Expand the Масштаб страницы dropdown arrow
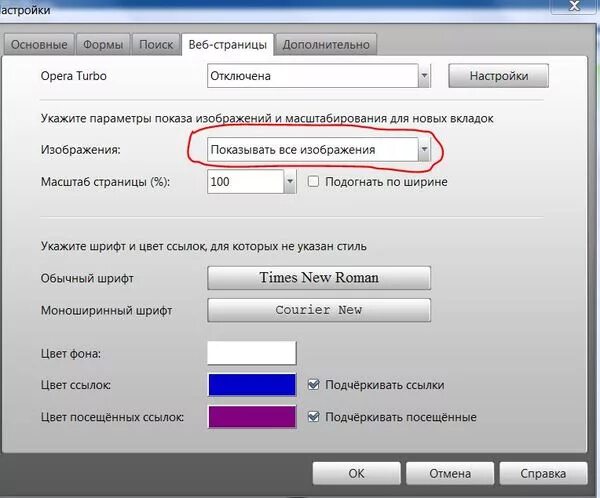The width and height of the screenshot is (600, 498). click(x=290, y=181)
